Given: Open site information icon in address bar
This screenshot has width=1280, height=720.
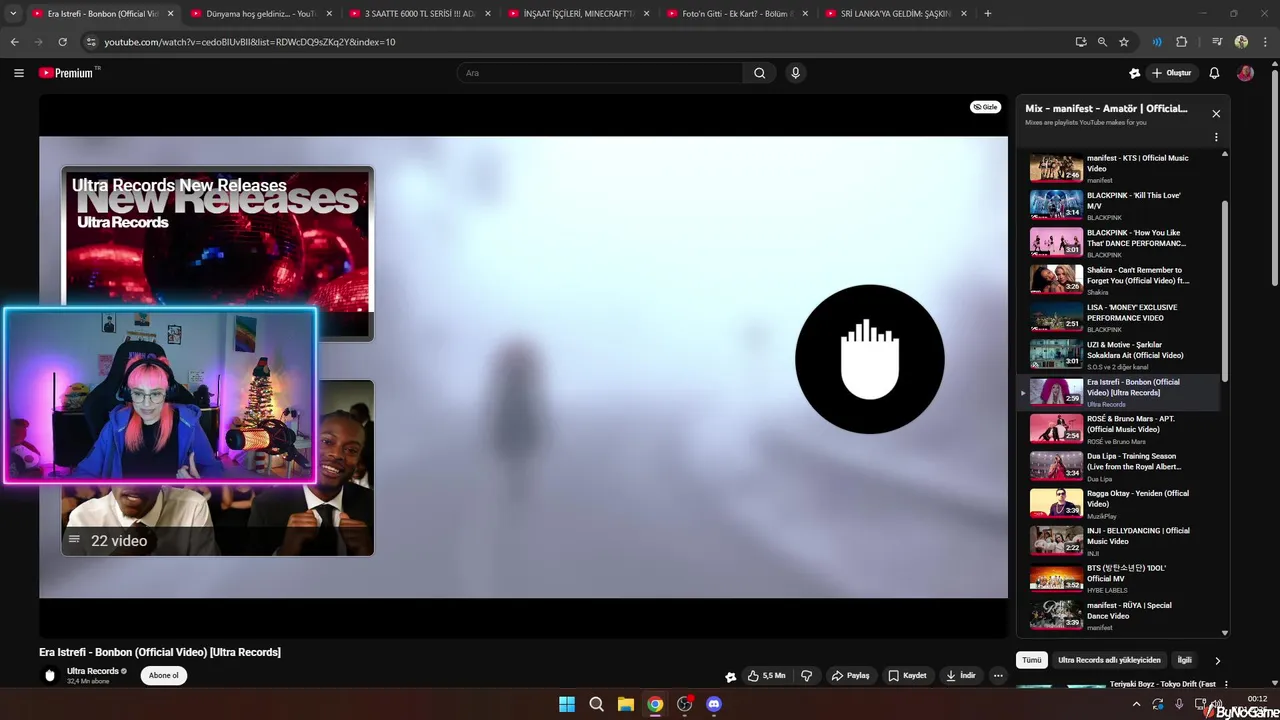Looking at the screenshot, I should (91, 42).
